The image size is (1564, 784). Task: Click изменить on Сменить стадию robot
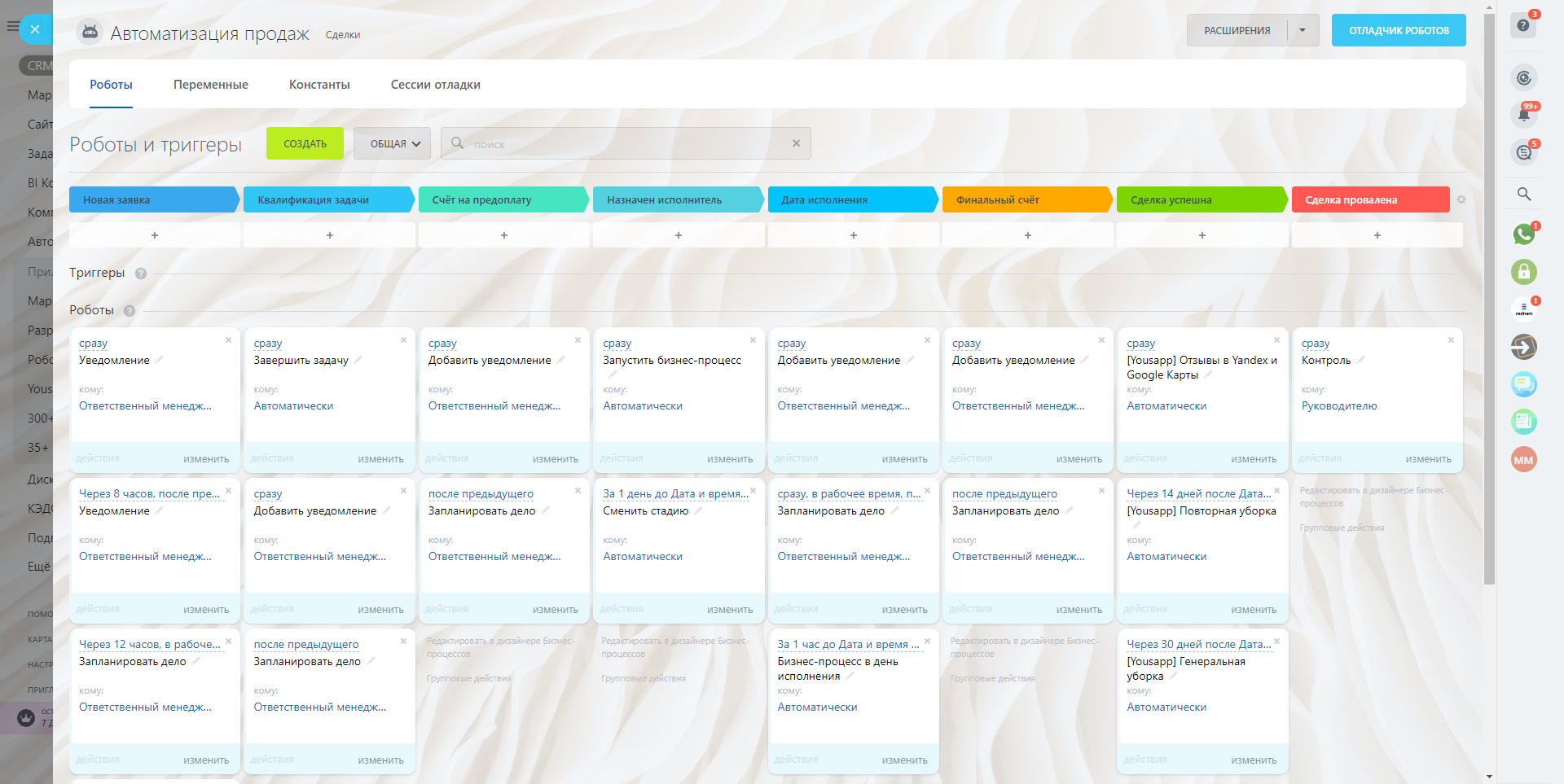[730, 610]
